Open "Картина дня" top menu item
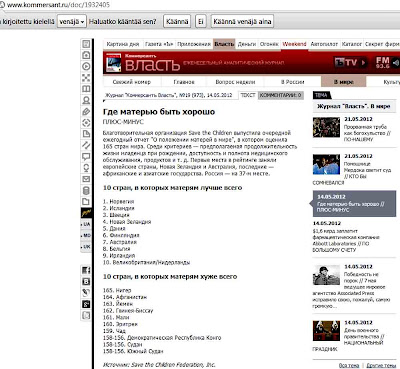The width and height of the screenshot is (400, 369). click(x=123, y=44)
